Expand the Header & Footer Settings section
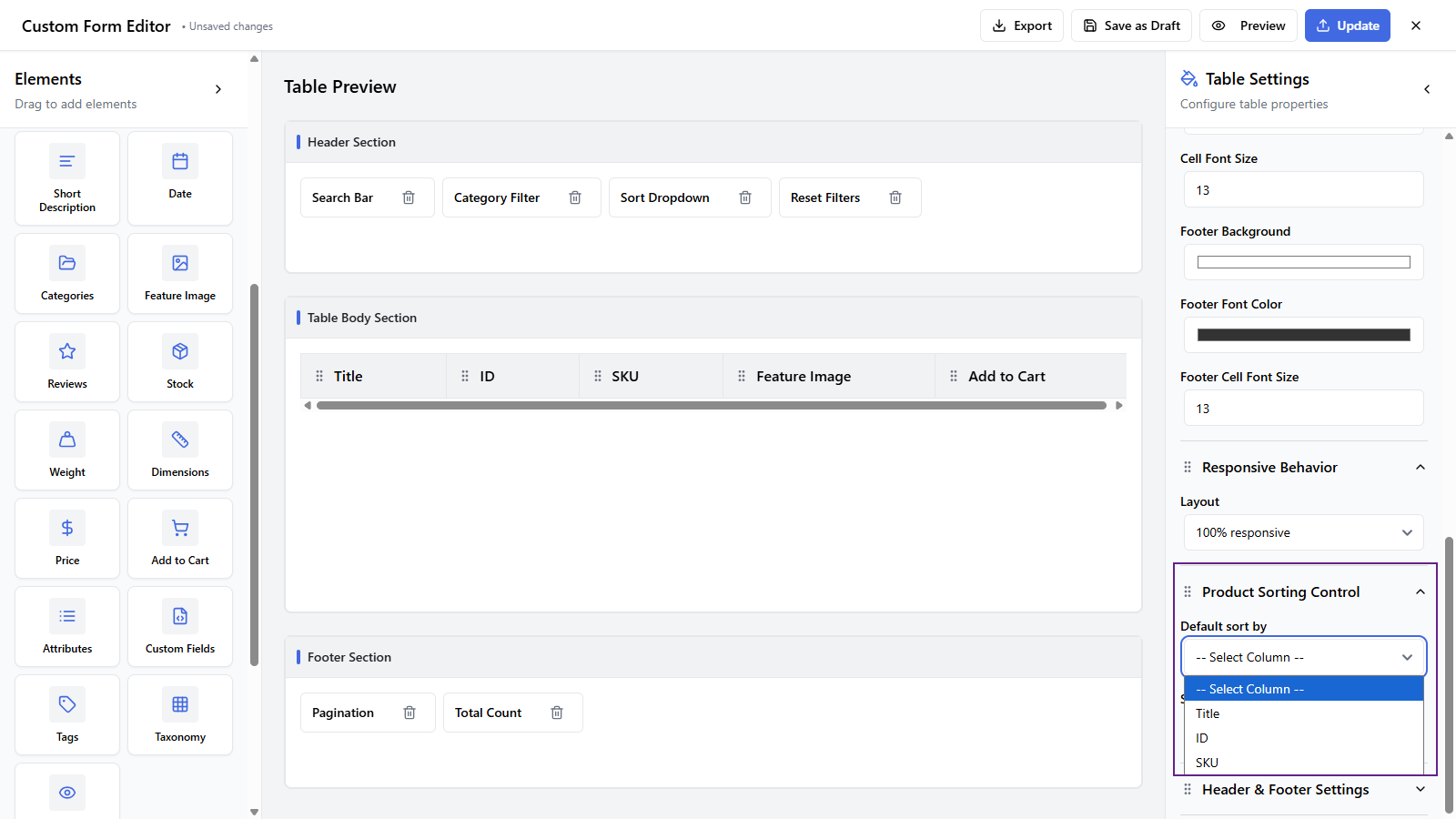Screen dimensions: 1456x819 pos(1420,790)
